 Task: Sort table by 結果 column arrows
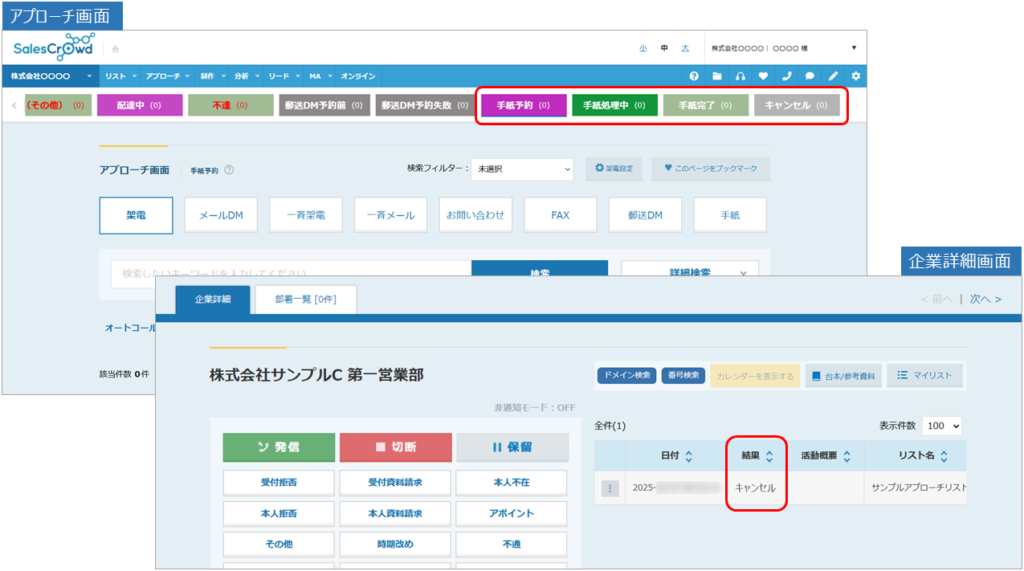pos(769,456)
